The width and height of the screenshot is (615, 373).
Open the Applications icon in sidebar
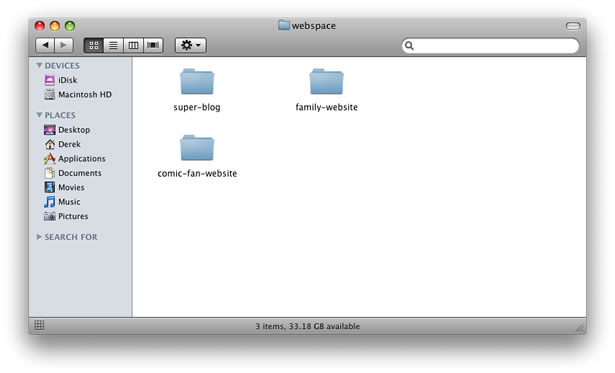[49, 158]
